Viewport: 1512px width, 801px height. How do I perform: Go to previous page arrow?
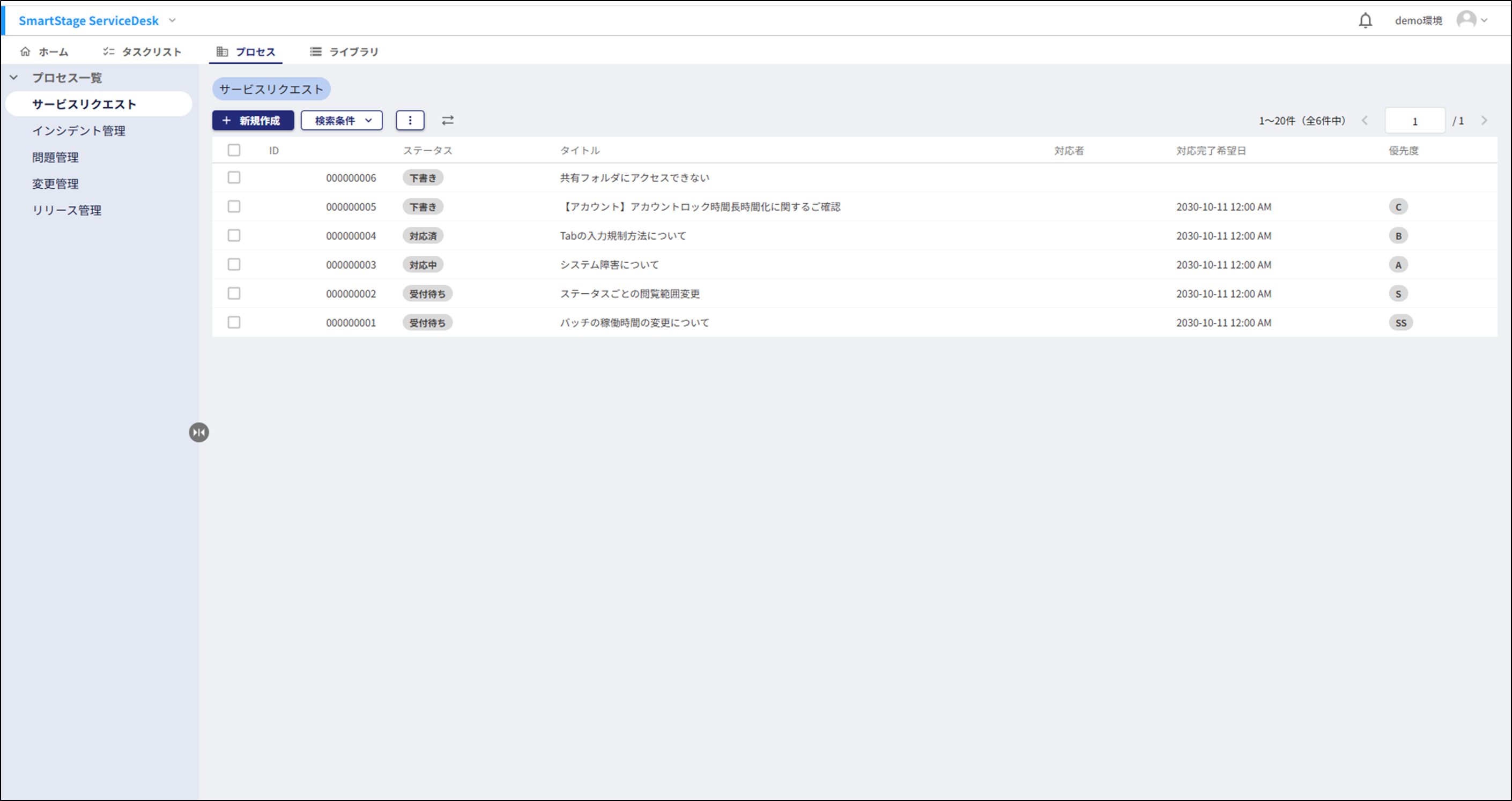(x=1365, y=120)
